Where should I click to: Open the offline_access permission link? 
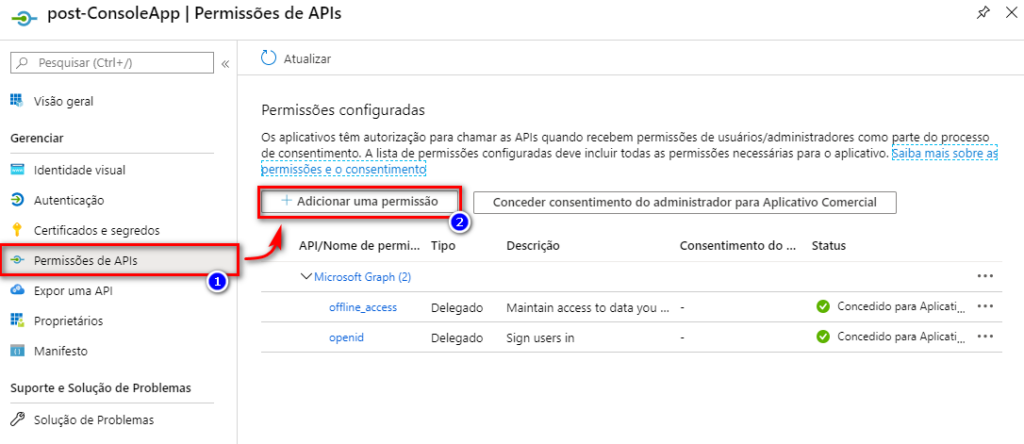tap(362, 307)
